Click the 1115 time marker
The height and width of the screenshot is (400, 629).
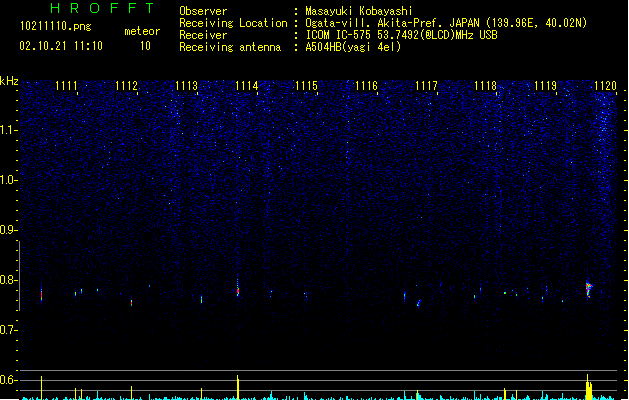306,86
